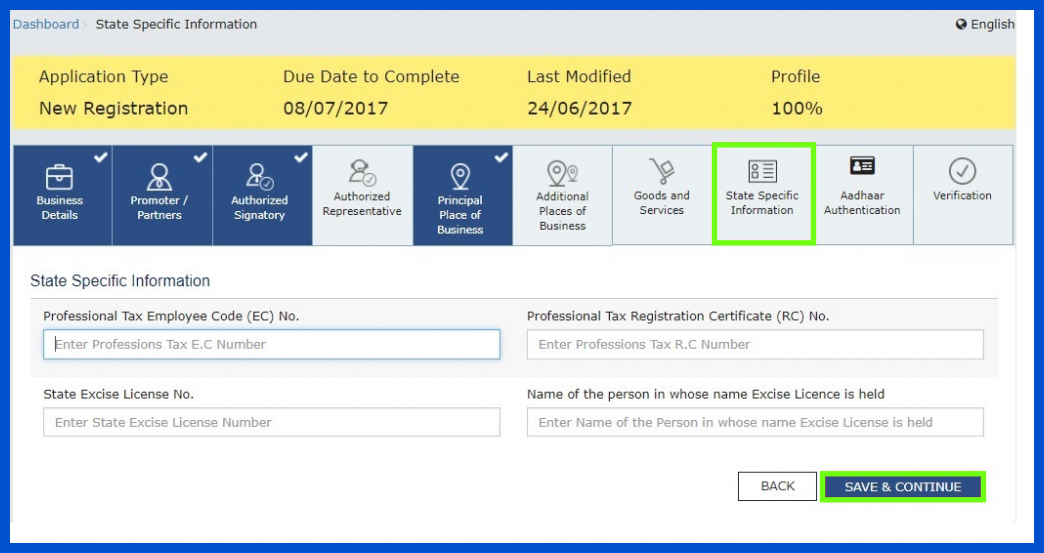Click the 'State Excise License No.' label

point(119,395)
